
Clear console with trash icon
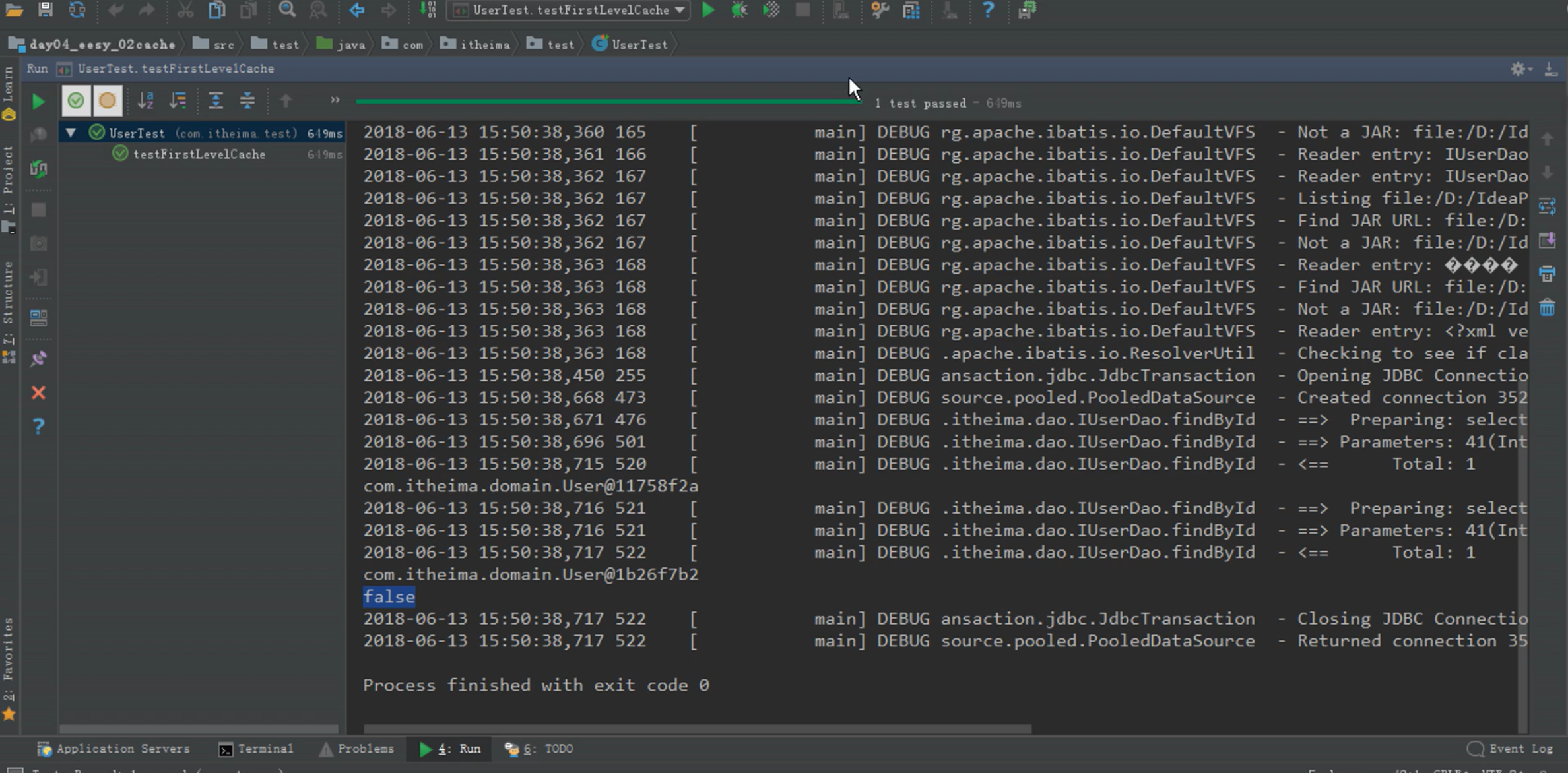(1547, 307)
